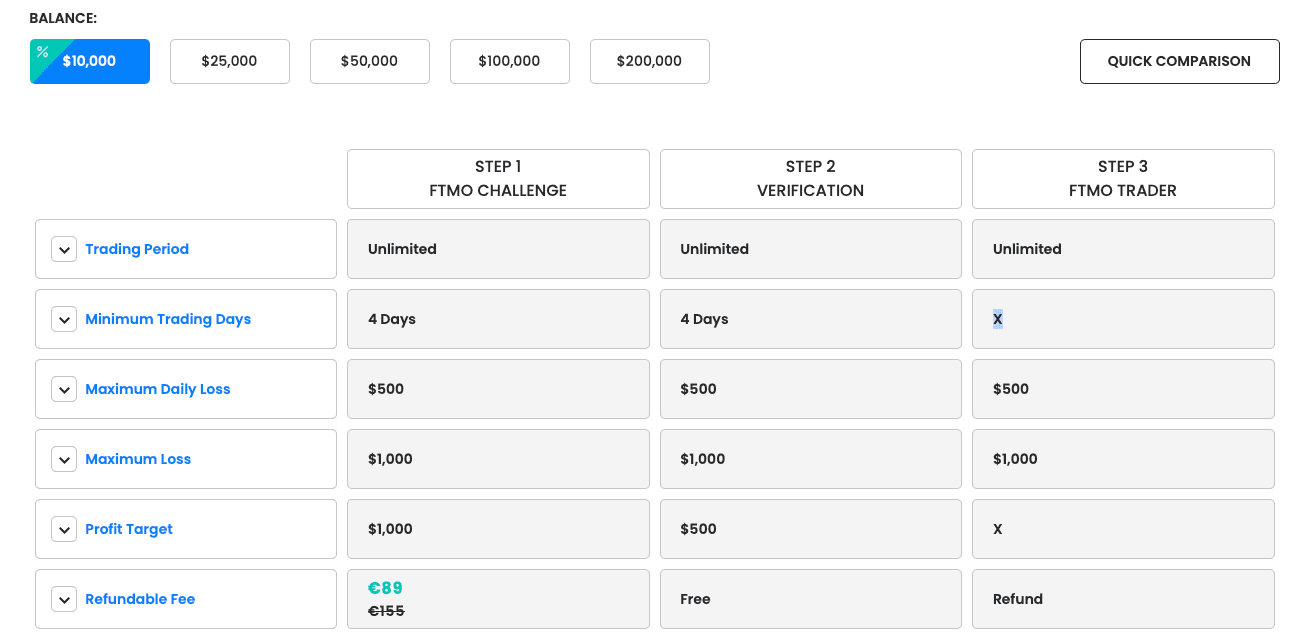Open the Quick Comparison view
Screen dimensions: 1310x642
coord(1179,61)
